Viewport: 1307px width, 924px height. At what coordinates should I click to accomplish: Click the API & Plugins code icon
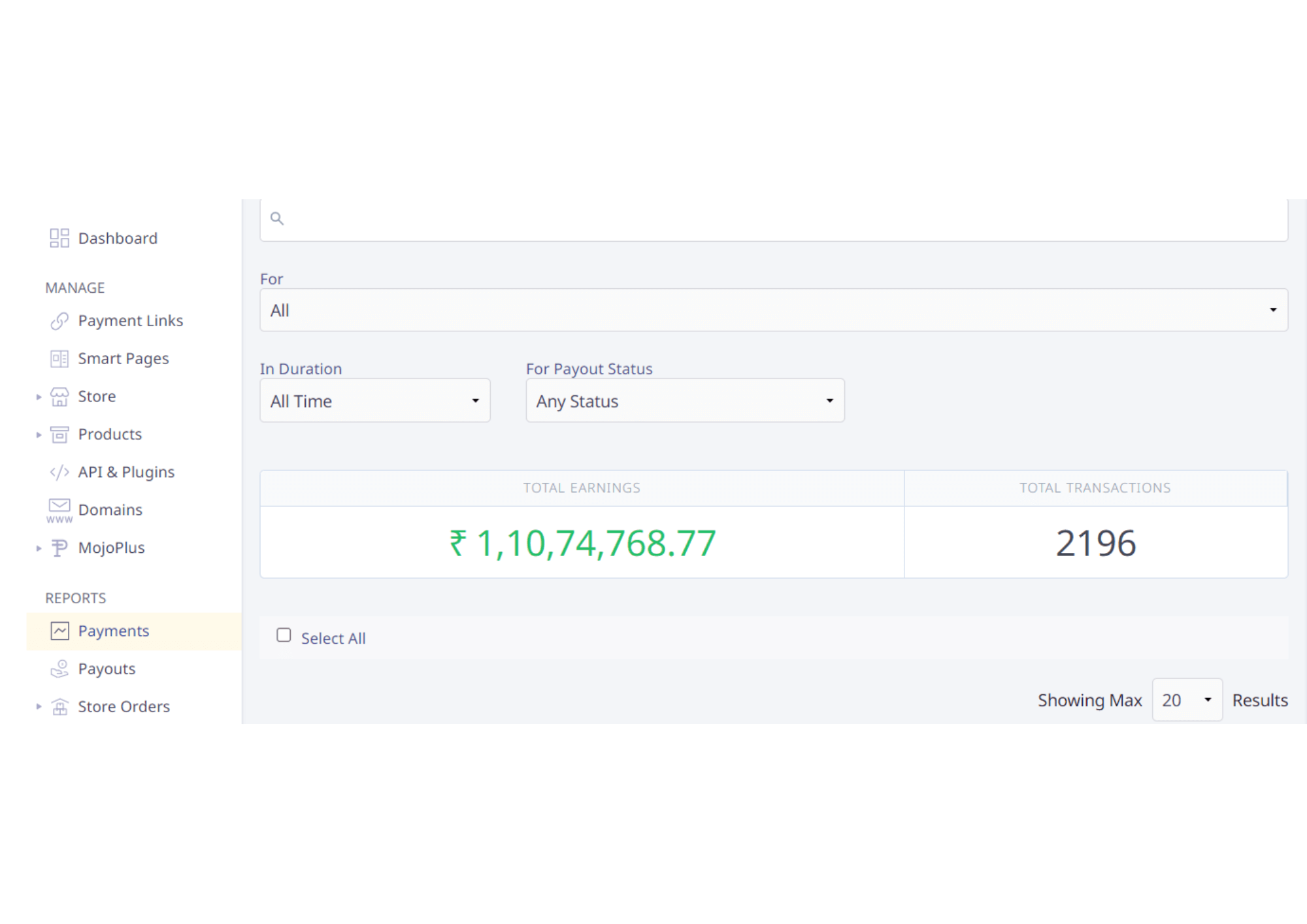[59, 472]
